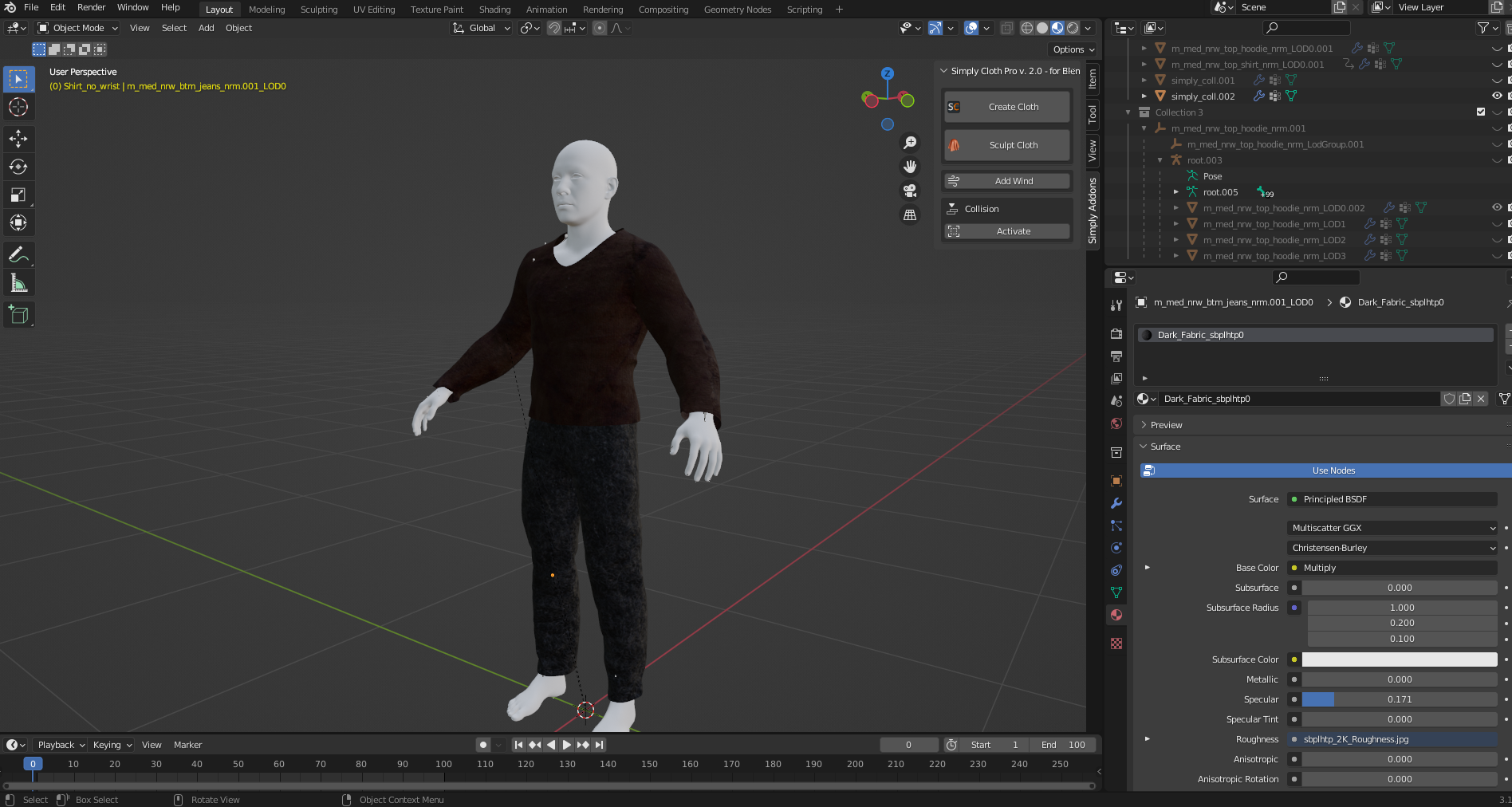The width and height of the screenshot is (1512, 807).
Task: Toggle X-ray mode in viewport header
Action: [1007, 28]
